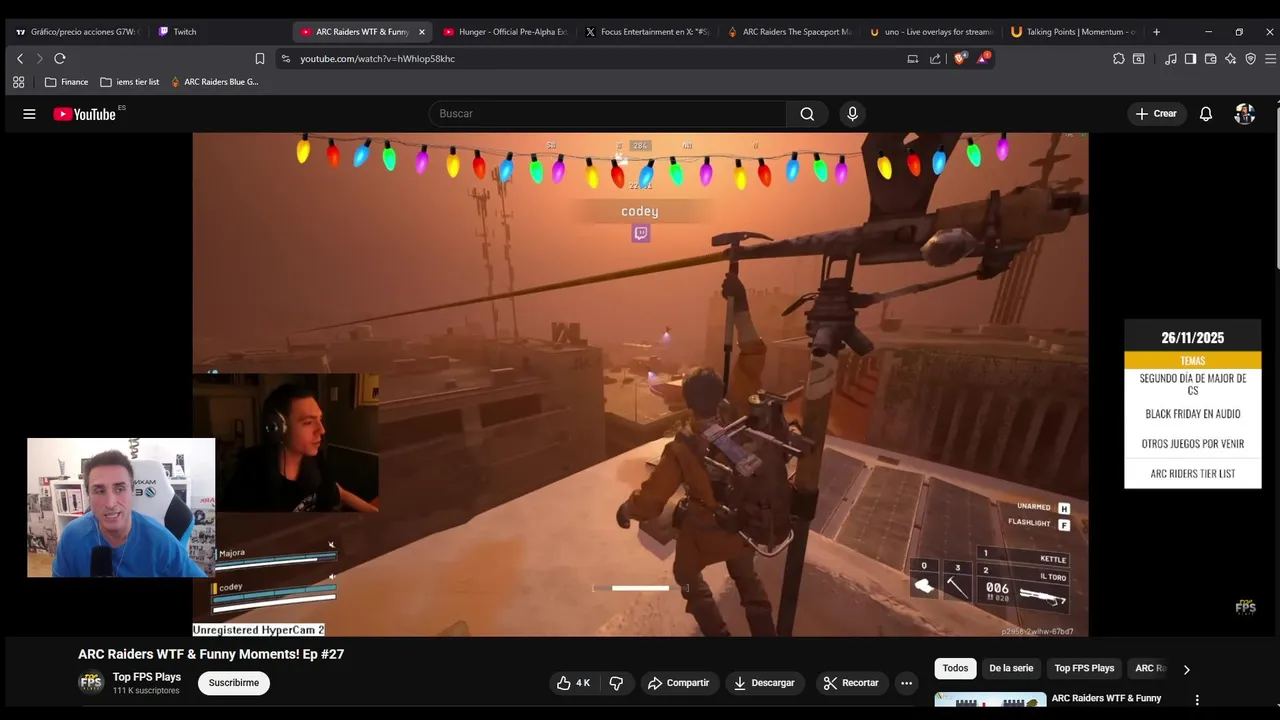Switch to the Gráfico/precio acciones G7W tab
Image resolution: width=1280 pixels, height=720 pixels.
tap(78, 32)
